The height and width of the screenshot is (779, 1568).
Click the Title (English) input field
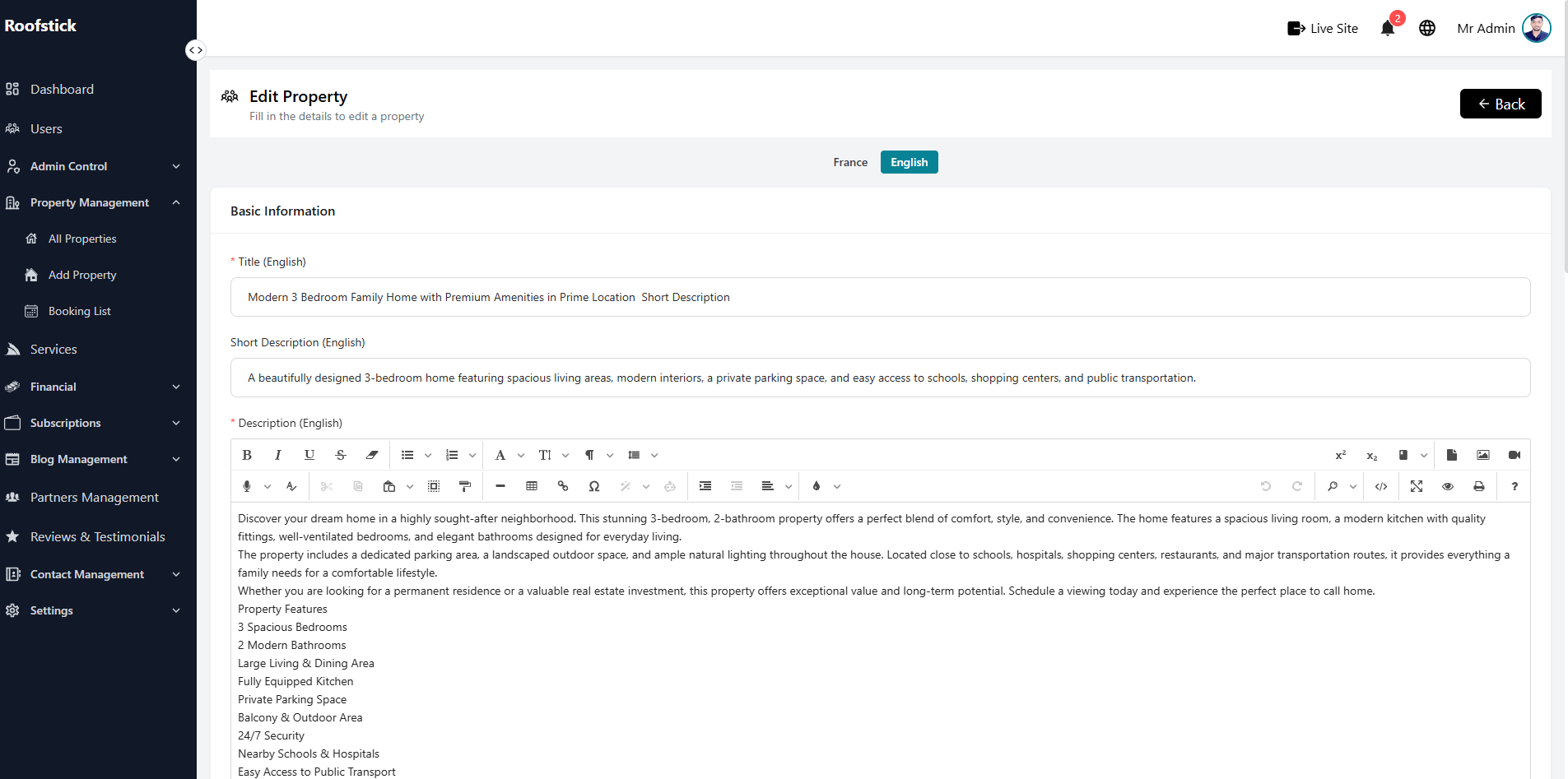880,297
